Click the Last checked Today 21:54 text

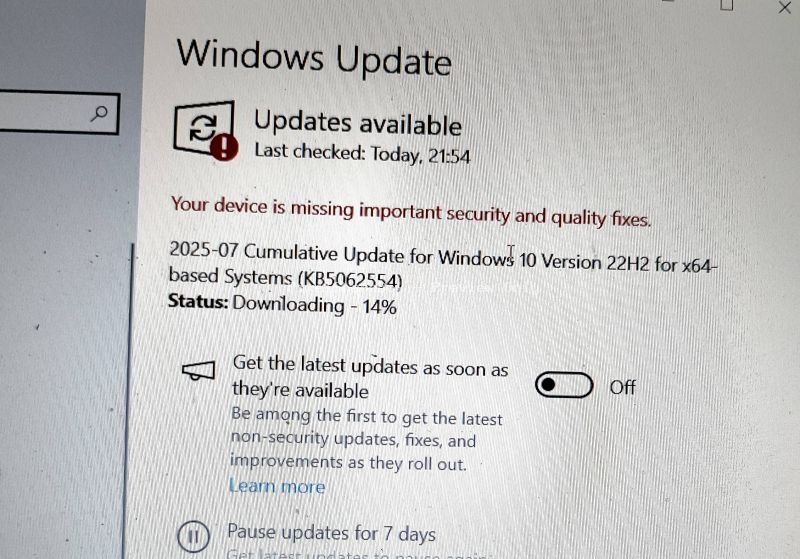point(362,154)
